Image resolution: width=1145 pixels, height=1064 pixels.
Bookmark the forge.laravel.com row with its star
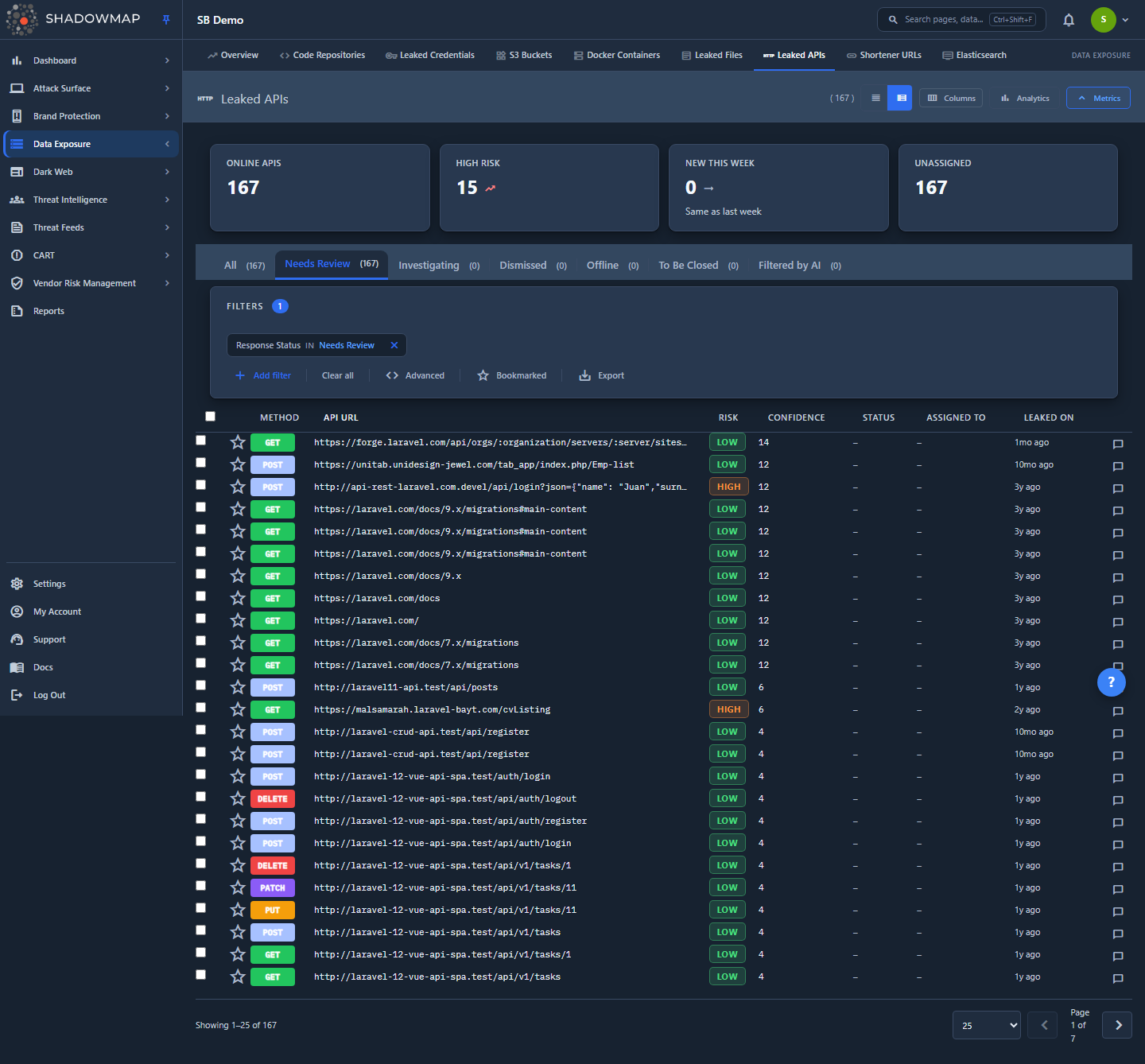pos(238,442)
